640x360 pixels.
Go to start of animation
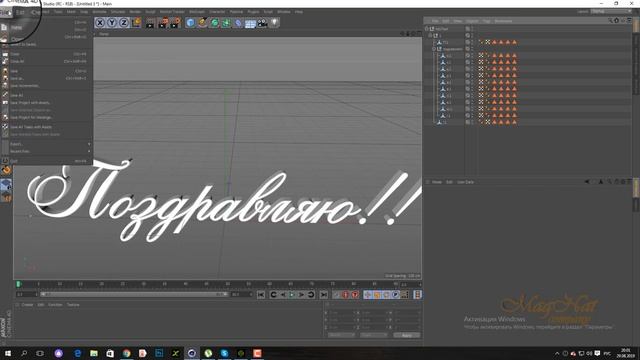click(x=261, y=295)
